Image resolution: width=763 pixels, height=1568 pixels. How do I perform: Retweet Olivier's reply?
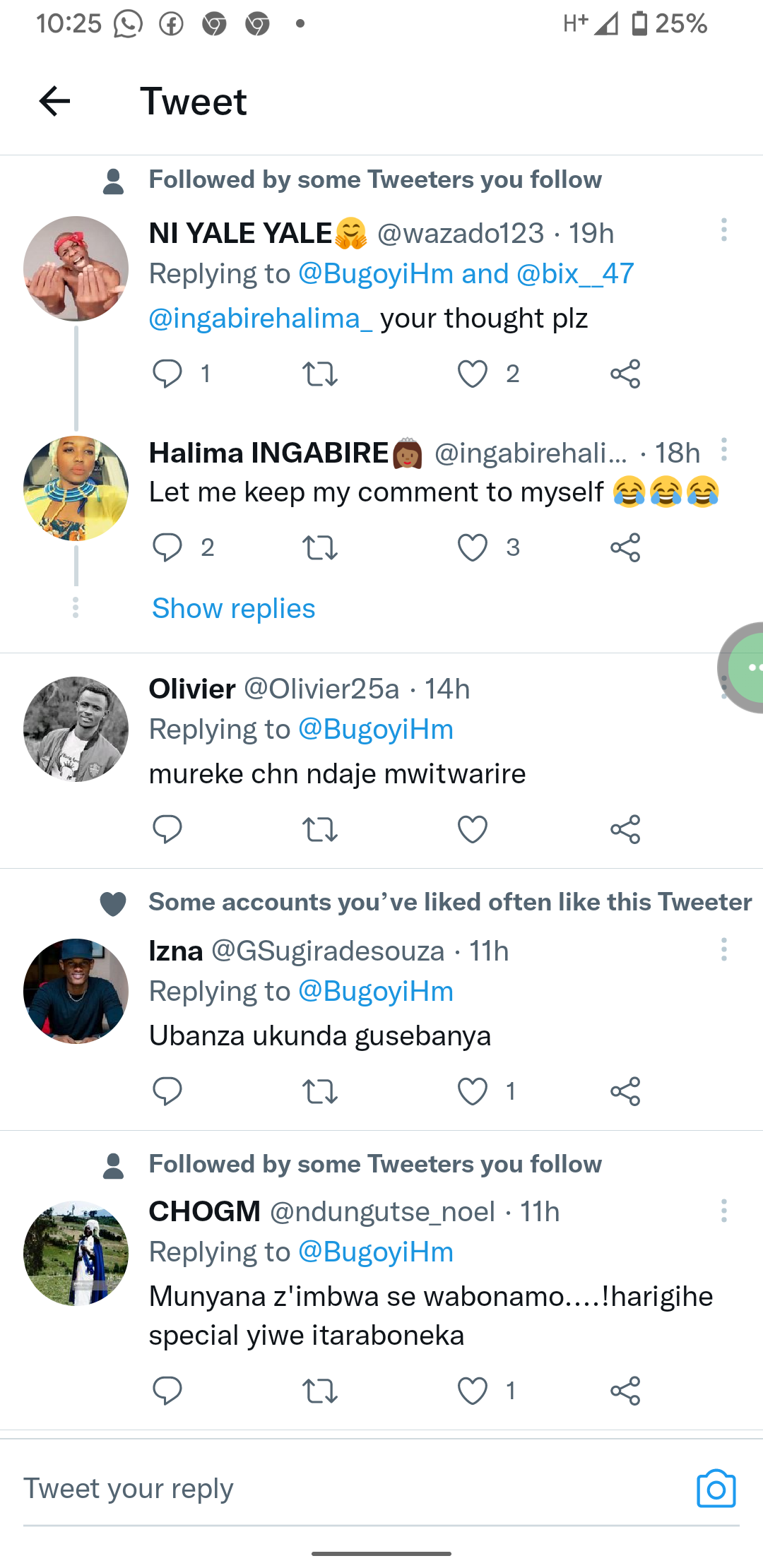[319, 829]
